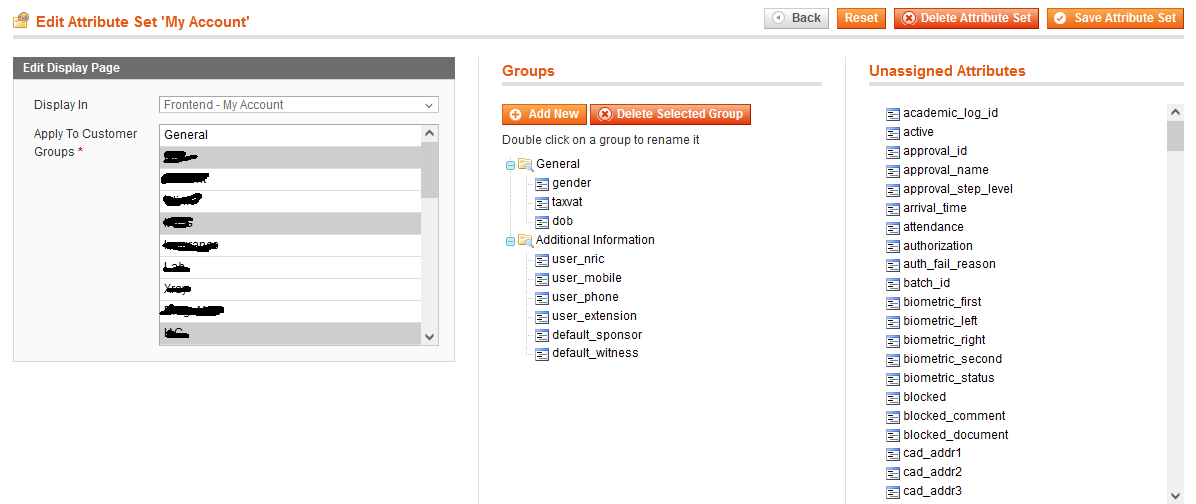
Task: Select the gender attribute icon
Action: (x=542, y=184)
